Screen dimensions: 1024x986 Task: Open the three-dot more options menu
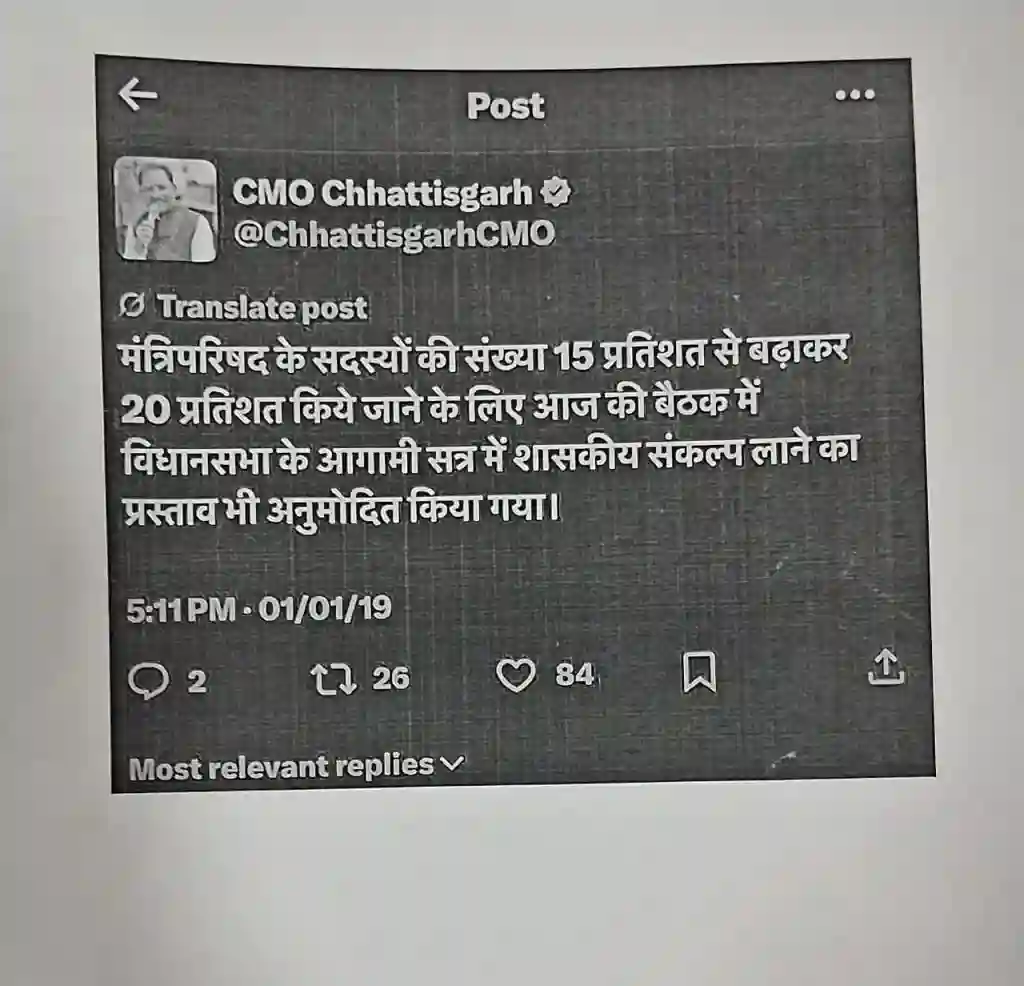coord(855,95)
